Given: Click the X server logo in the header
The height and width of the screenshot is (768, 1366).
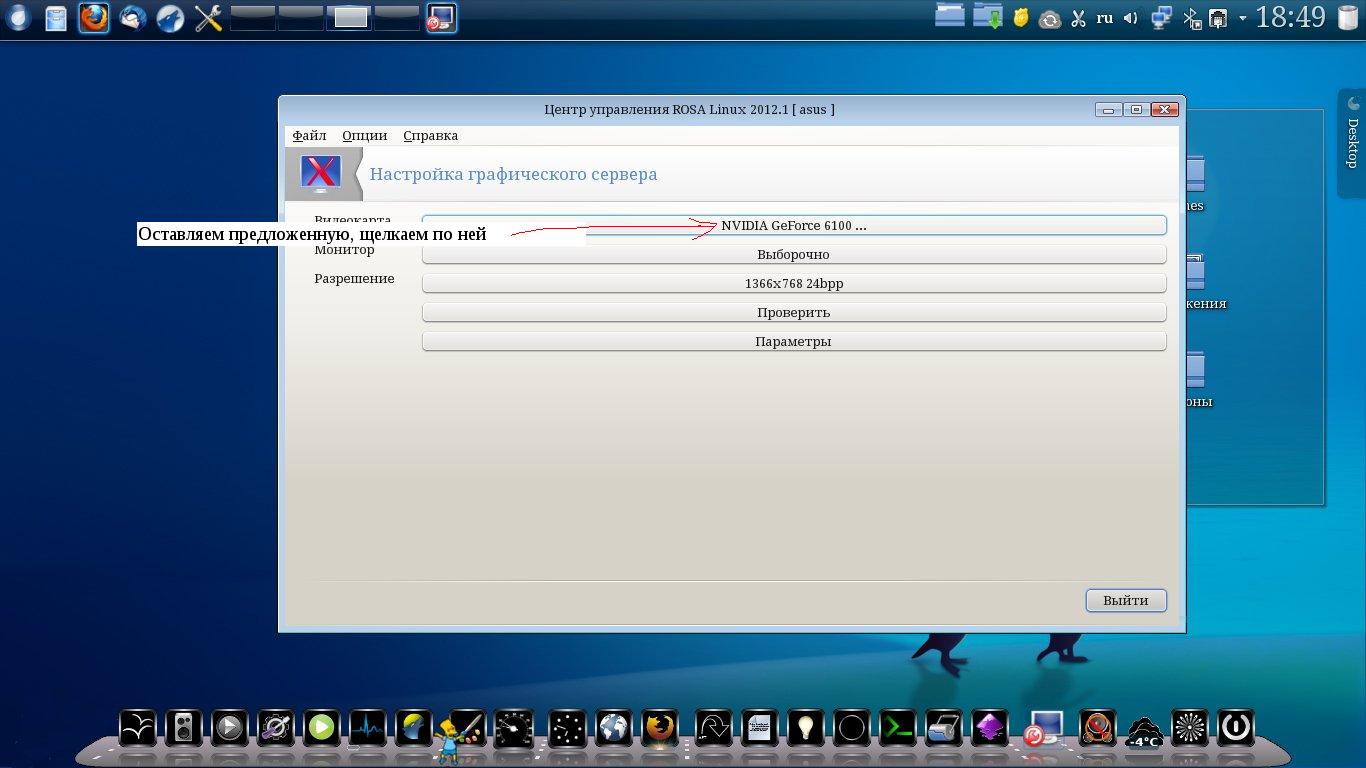Looking at the screenshot, I should point(320,174).
